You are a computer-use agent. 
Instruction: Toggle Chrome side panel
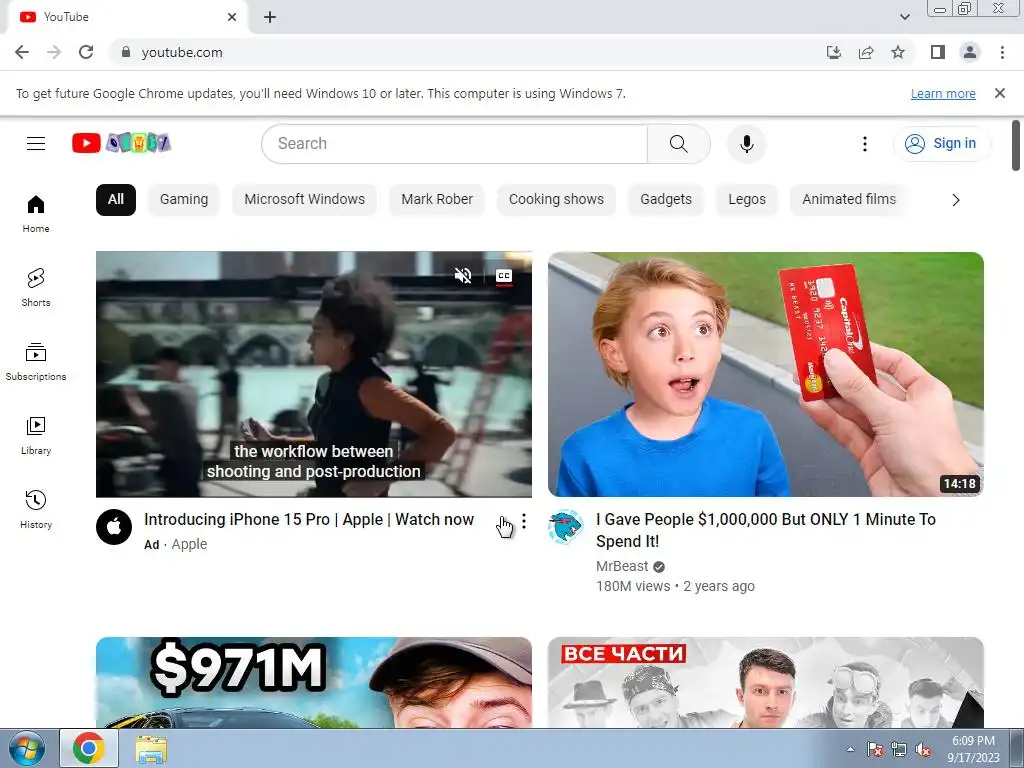tap(938, 52)
